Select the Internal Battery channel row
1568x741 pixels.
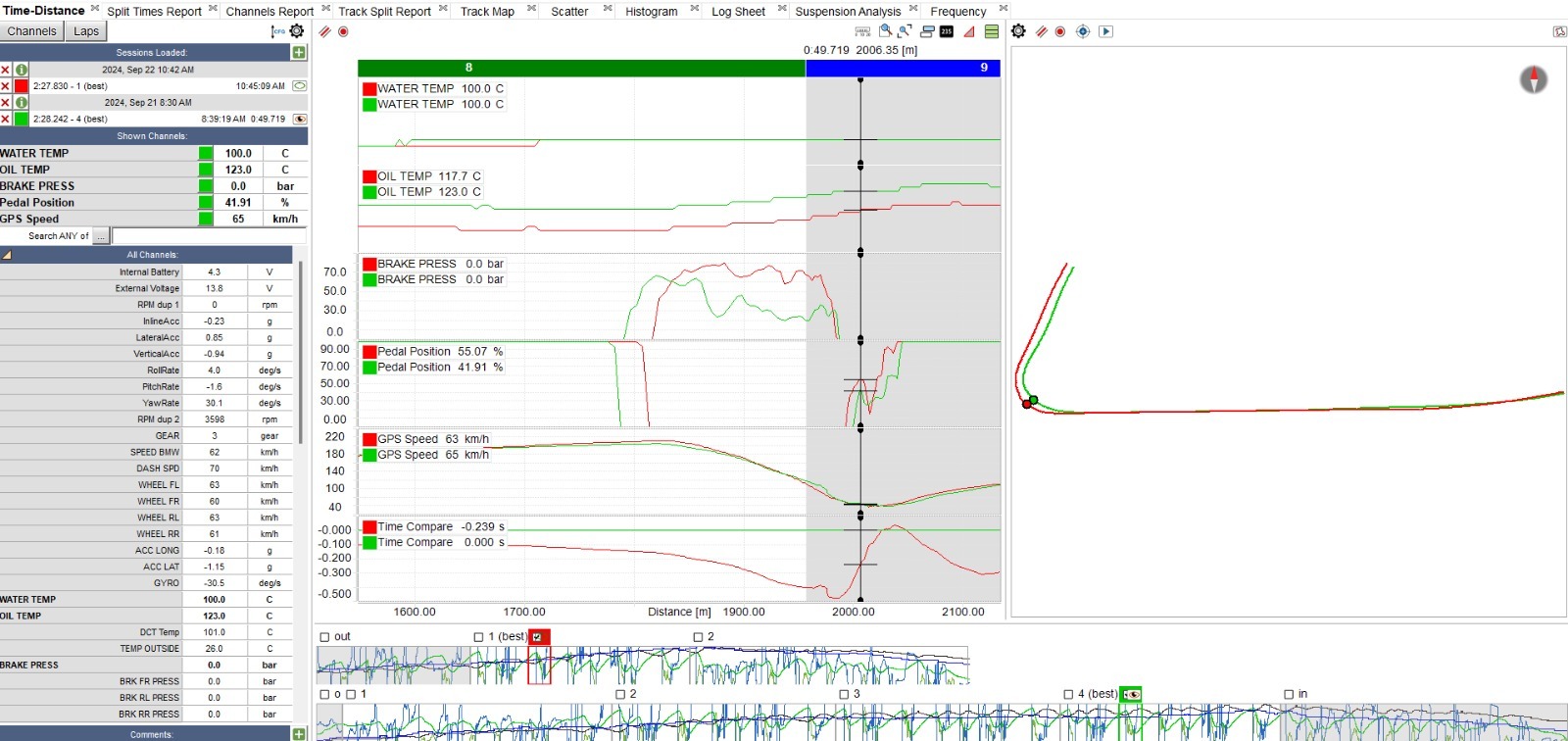[x=147, y=272]
